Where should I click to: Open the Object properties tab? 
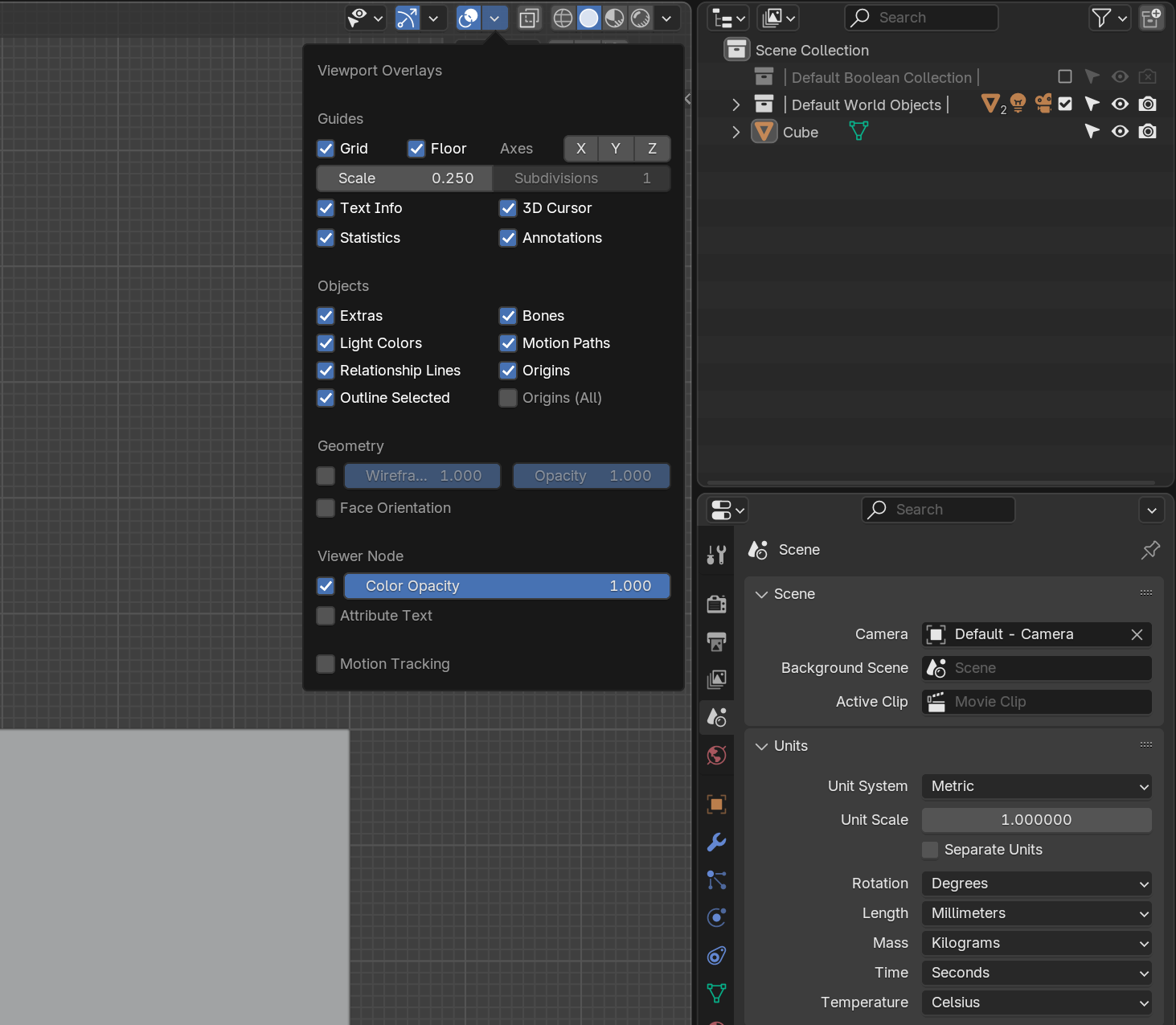(716, 804)
